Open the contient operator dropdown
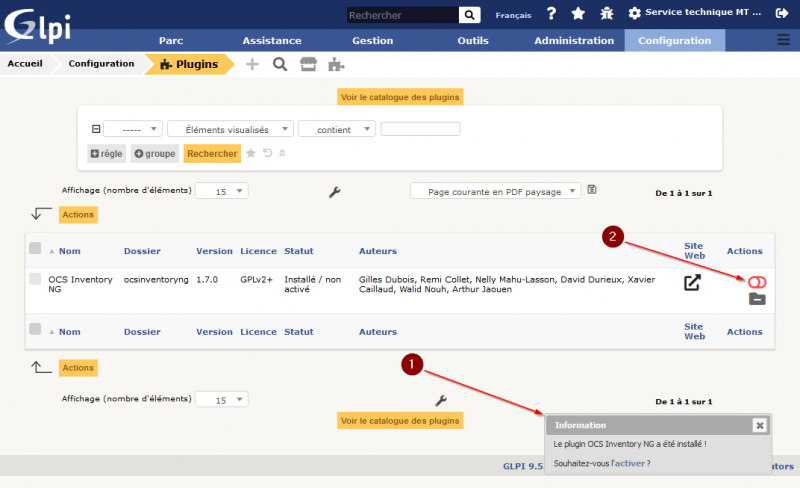800x488 pixels. (x=336, y=129)
